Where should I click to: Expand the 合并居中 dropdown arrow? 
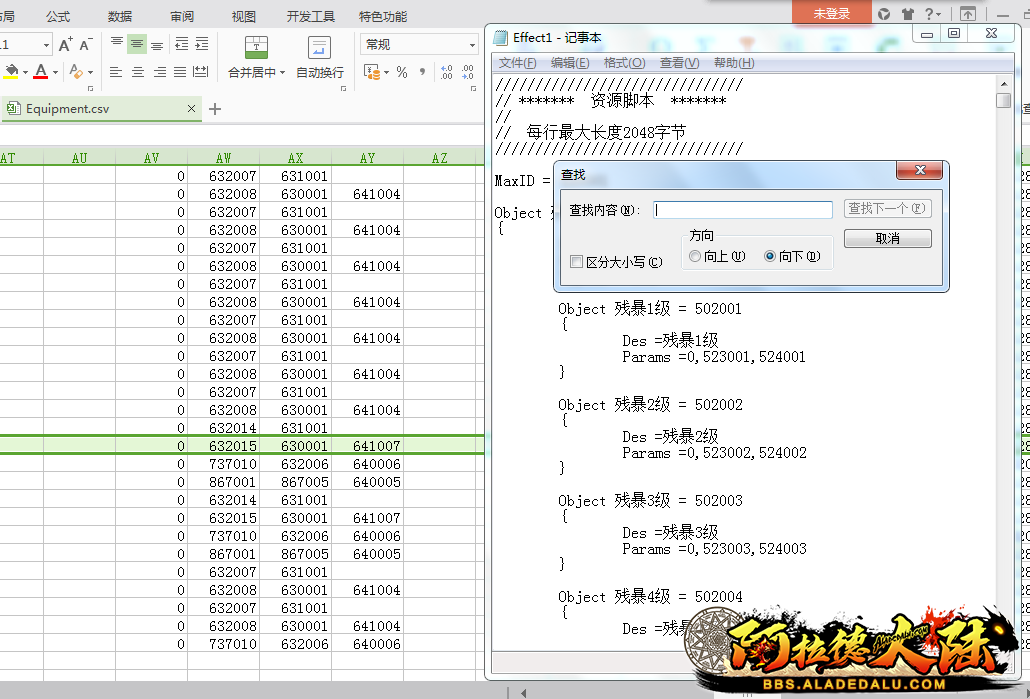point(283,73)
